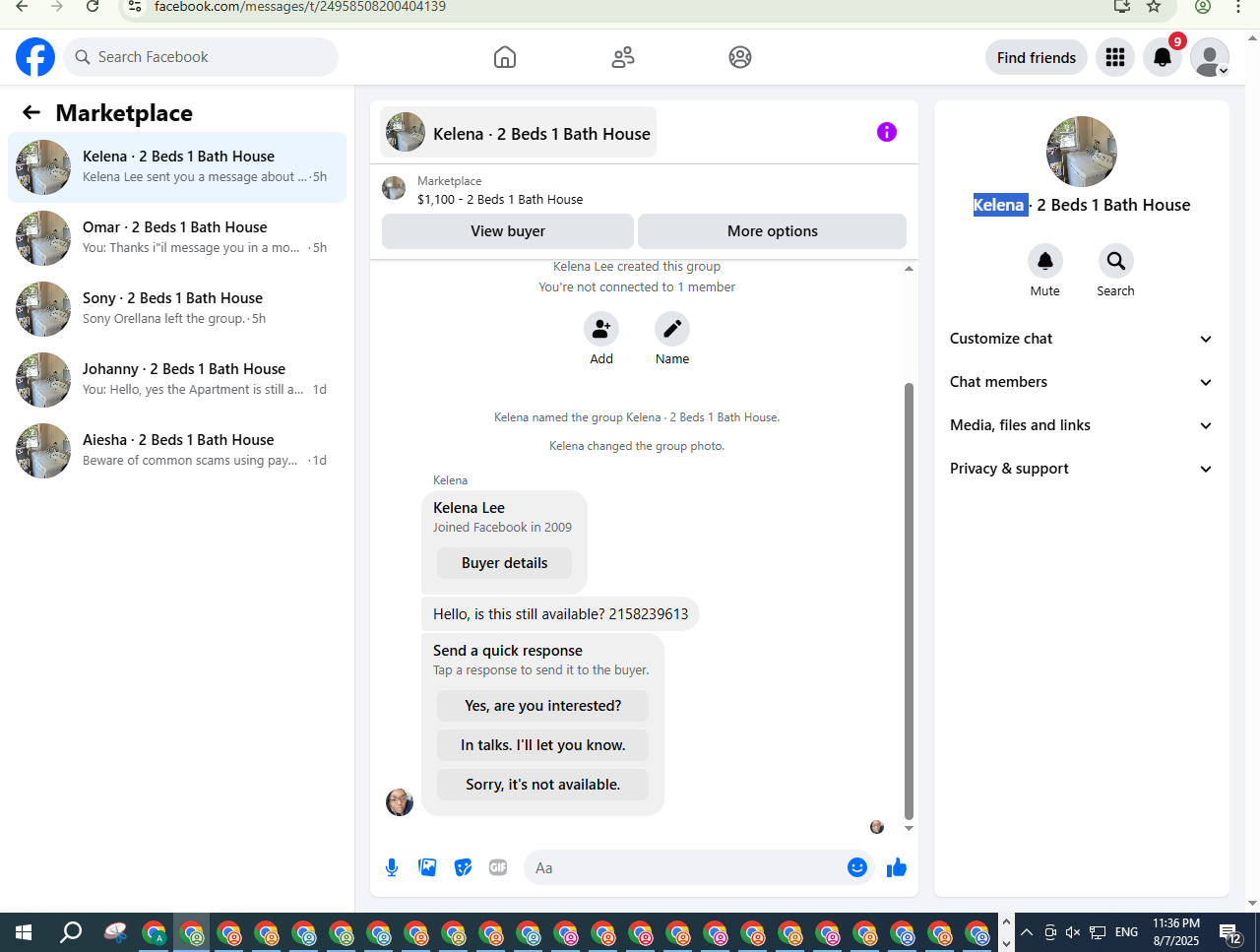The image size is (1260, 952).
Task: Open the GIF picker icon
Action: point(498,867)
